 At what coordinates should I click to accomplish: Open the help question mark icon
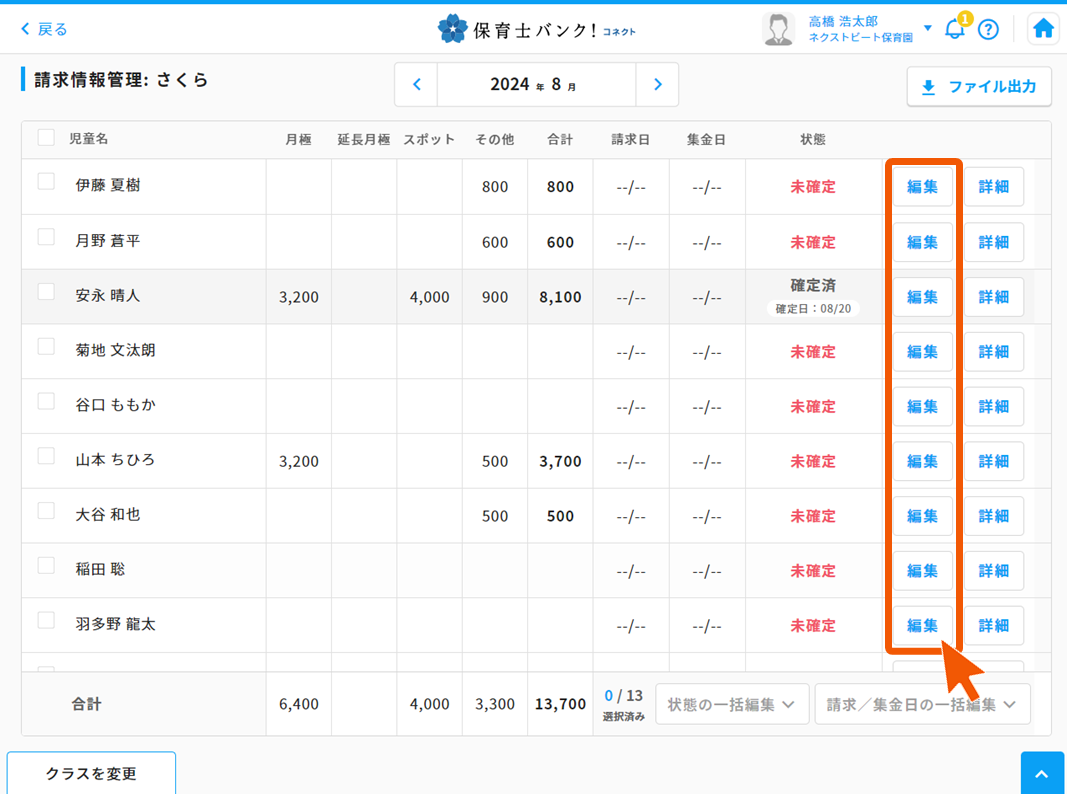[988, 29]
